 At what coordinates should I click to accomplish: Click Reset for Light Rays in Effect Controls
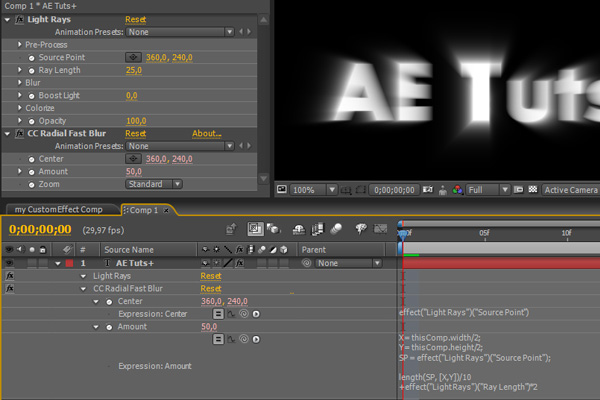[x=135, y=20]
